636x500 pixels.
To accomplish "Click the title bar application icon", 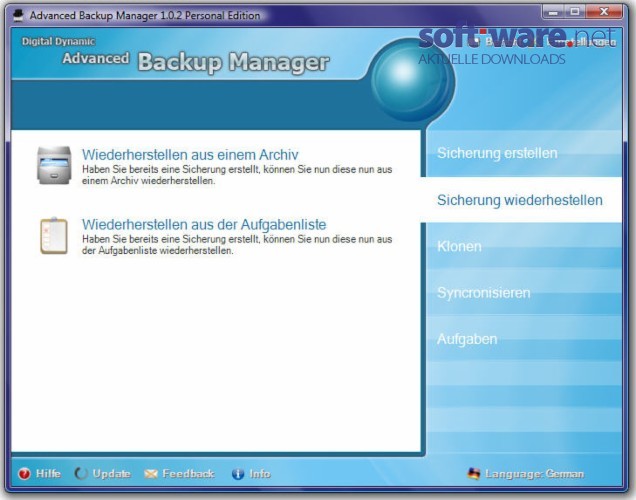I will tap(18, 15).
